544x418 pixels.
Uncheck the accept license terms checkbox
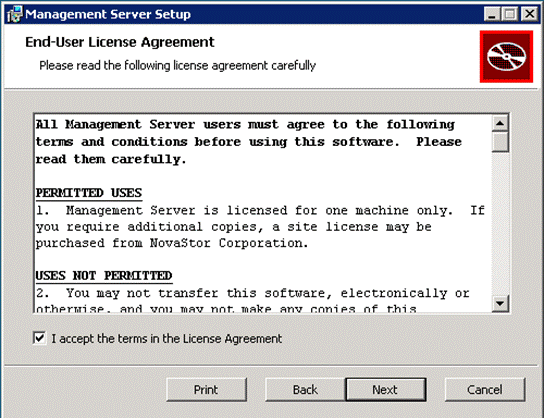coord(40,338)
